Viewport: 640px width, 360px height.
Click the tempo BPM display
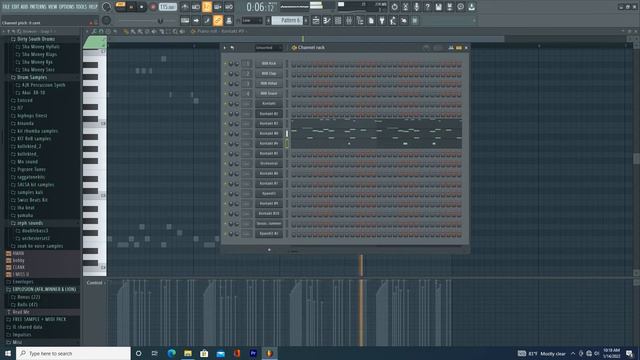tap(168, 7)
